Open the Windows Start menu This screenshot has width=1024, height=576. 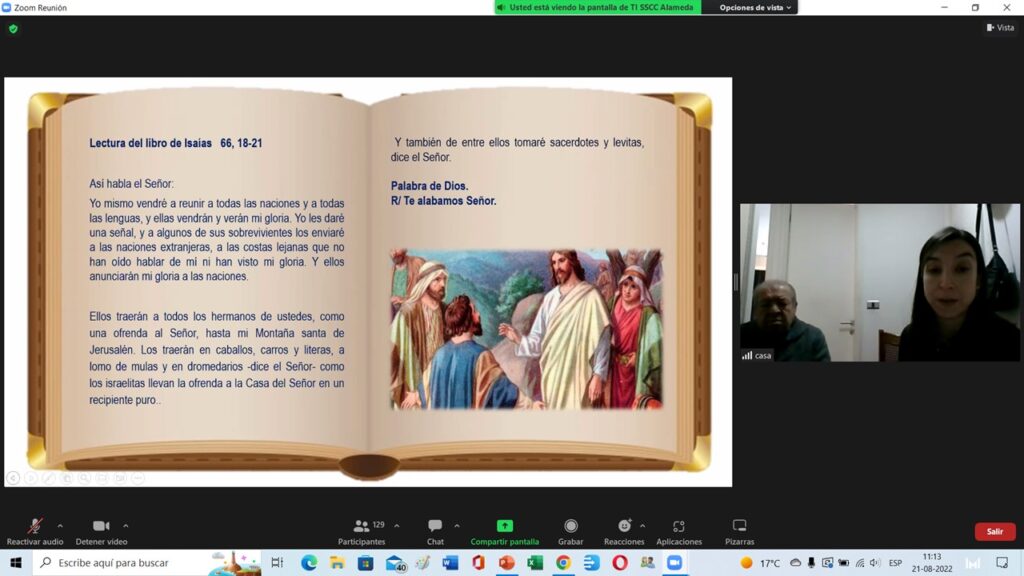point(16,562)
